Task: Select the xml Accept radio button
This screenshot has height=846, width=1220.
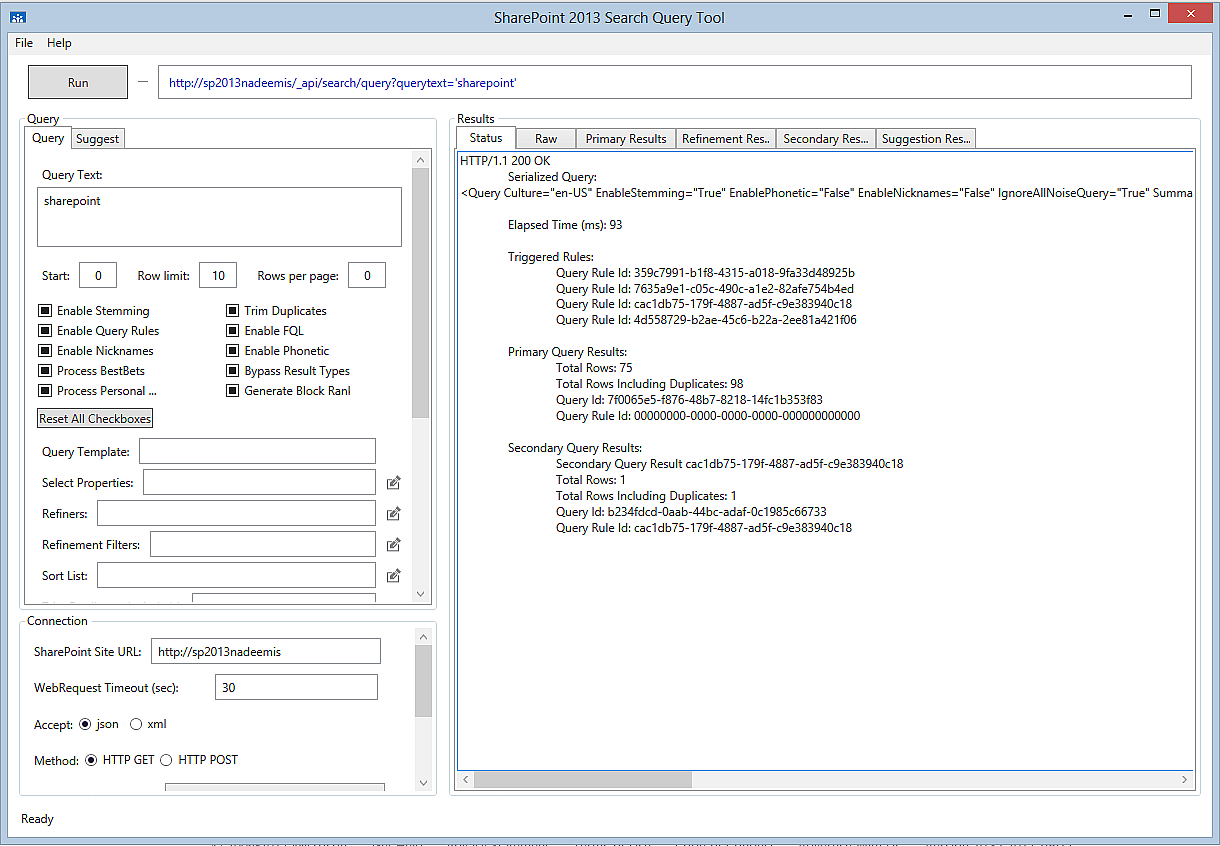Action: [x=137, y=724]
